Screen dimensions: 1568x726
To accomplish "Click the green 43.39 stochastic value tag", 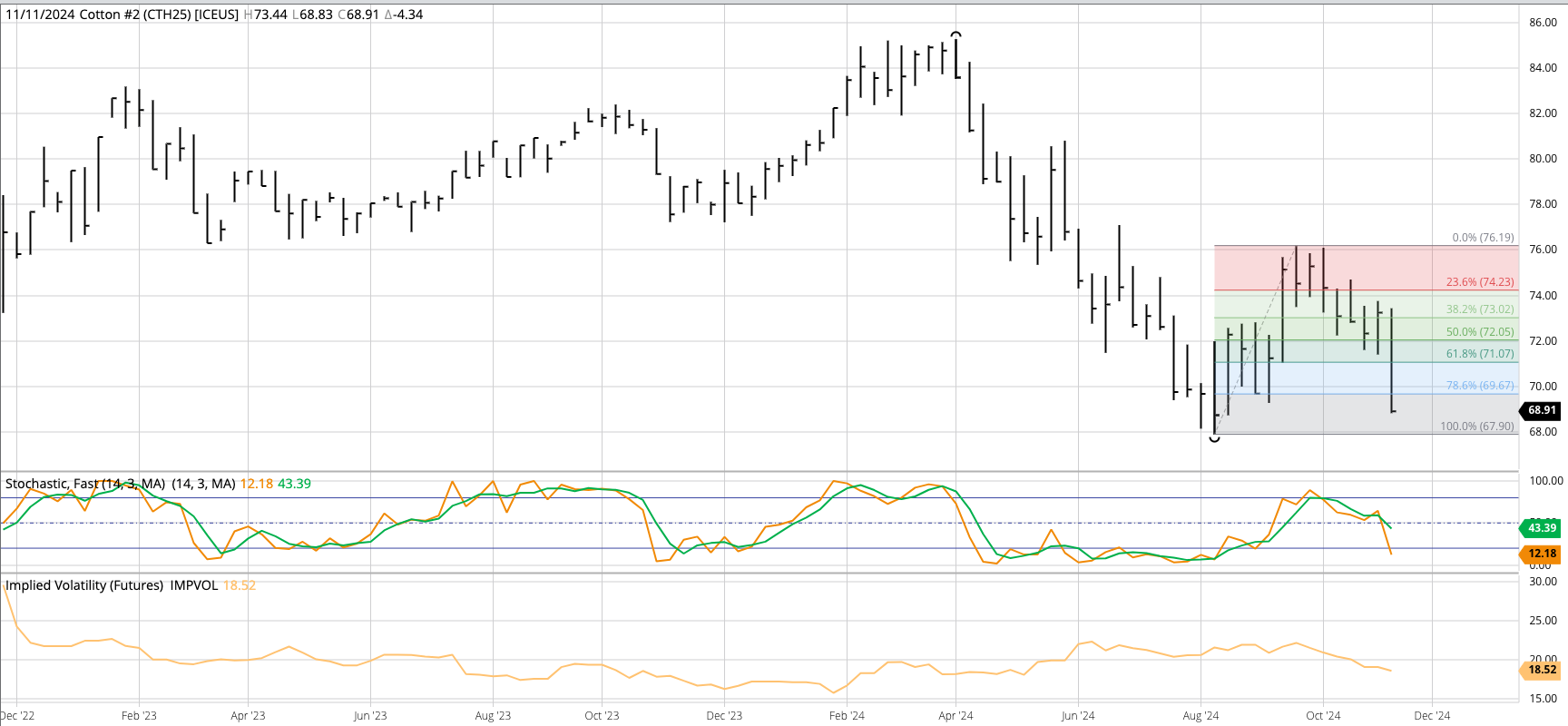I will click(1541, 528).
